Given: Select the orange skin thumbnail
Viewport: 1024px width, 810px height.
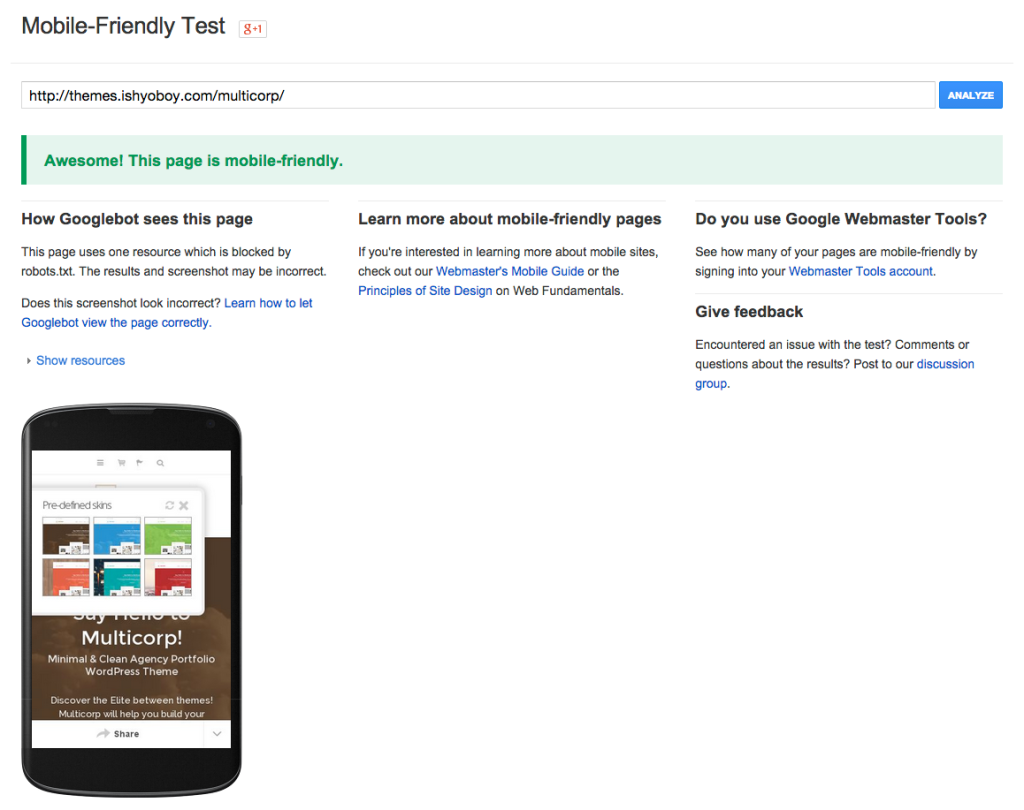Looking at the screenshot, I should 66,577.
